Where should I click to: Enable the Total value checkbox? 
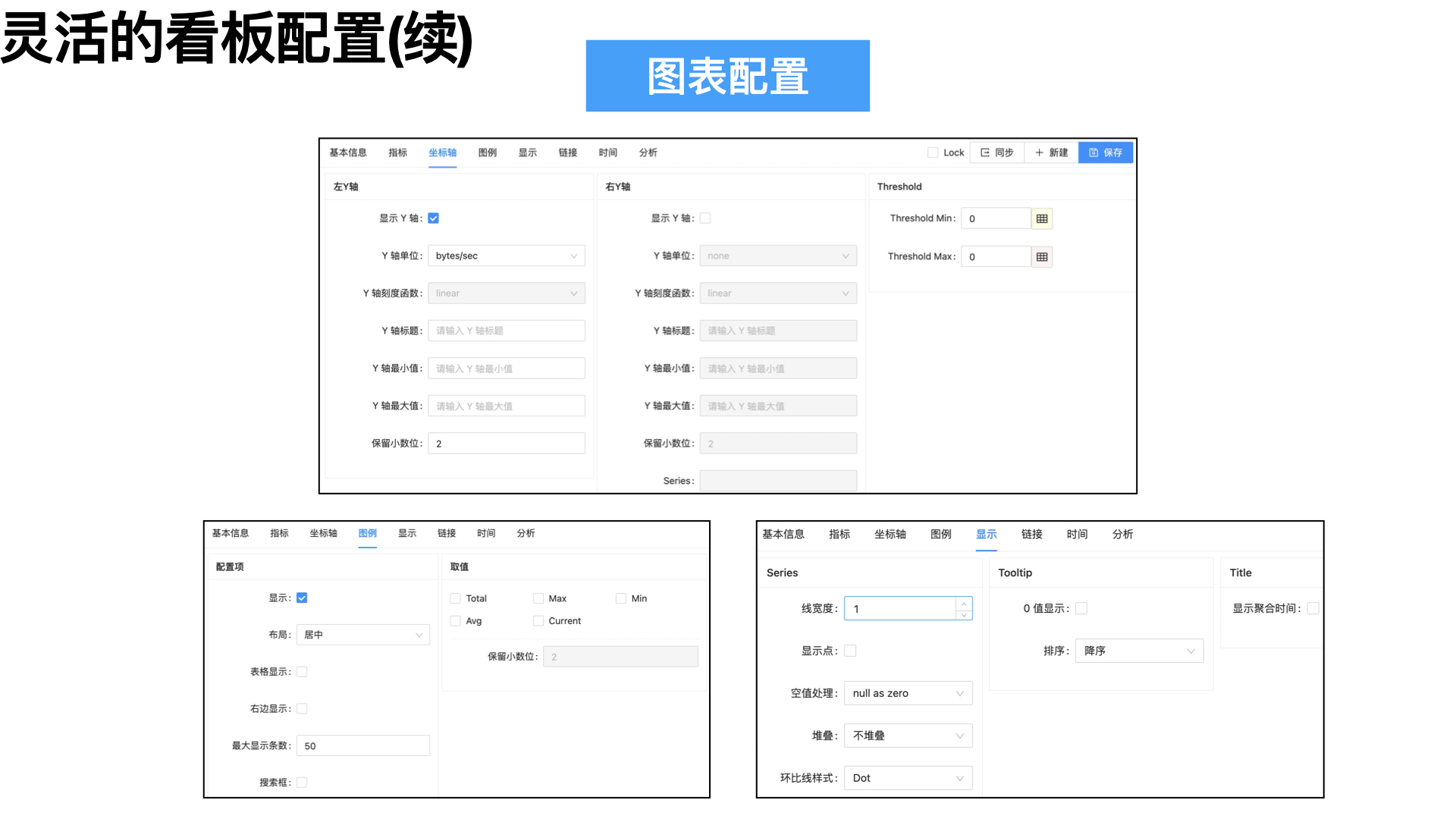[x=456, y=598]
